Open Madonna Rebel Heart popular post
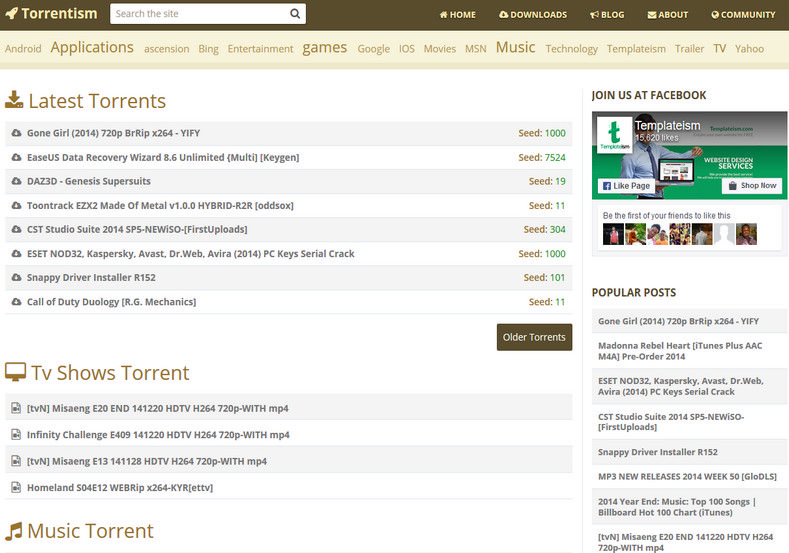Screen dimensions: 789x553 point(680,351)
